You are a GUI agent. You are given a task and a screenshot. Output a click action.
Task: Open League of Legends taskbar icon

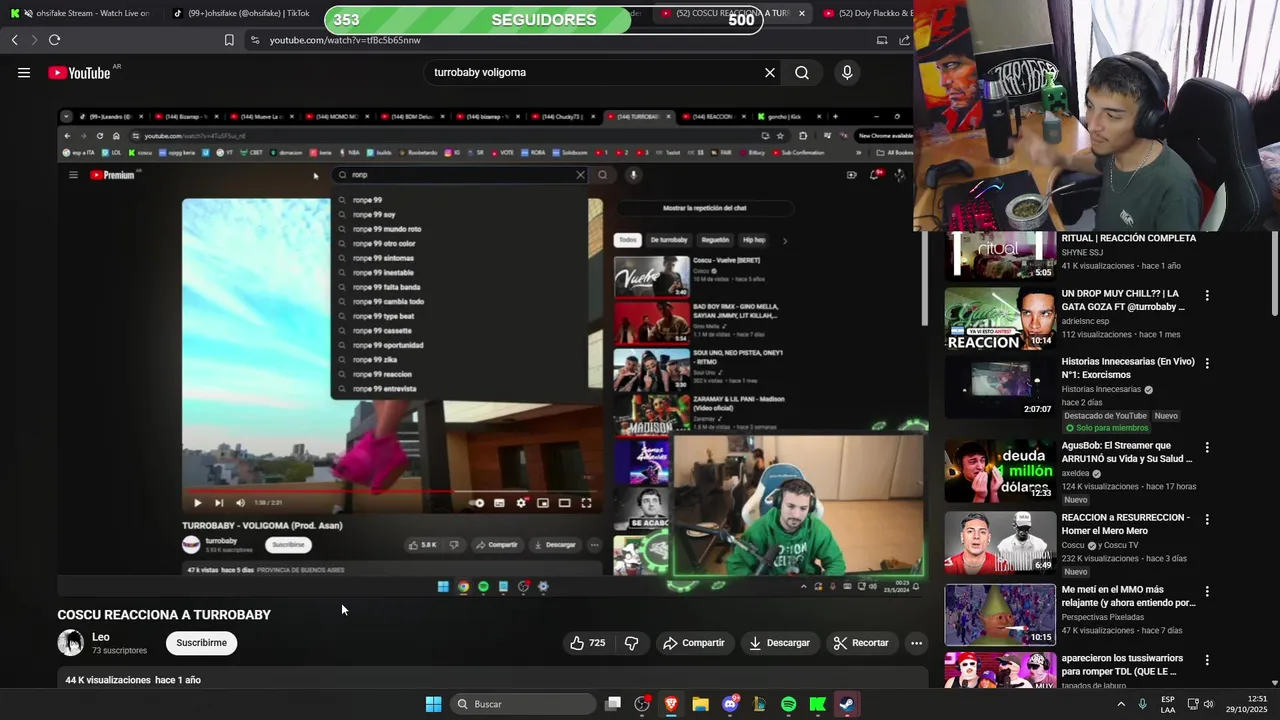[x=759, y=704]
